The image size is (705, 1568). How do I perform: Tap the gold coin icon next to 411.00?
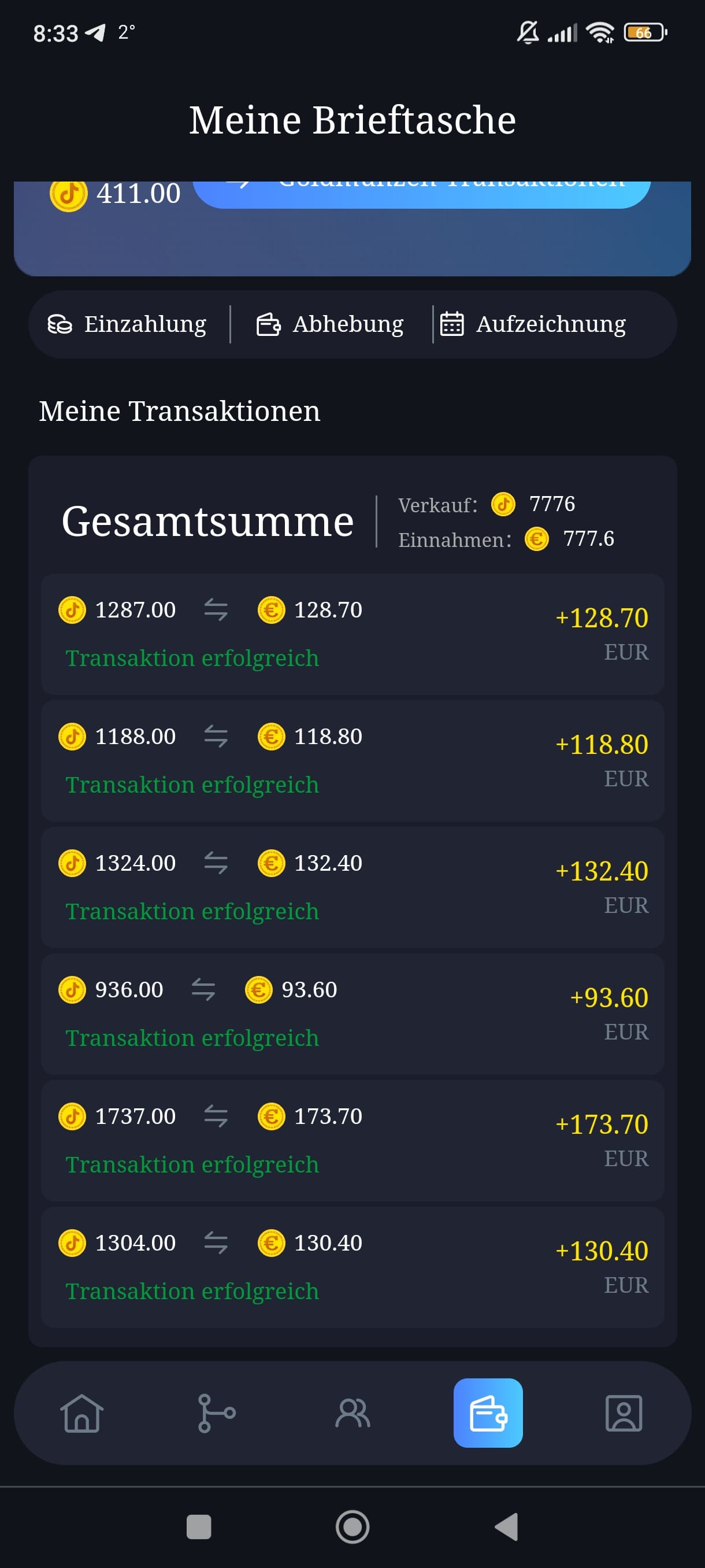click(69, 195)
